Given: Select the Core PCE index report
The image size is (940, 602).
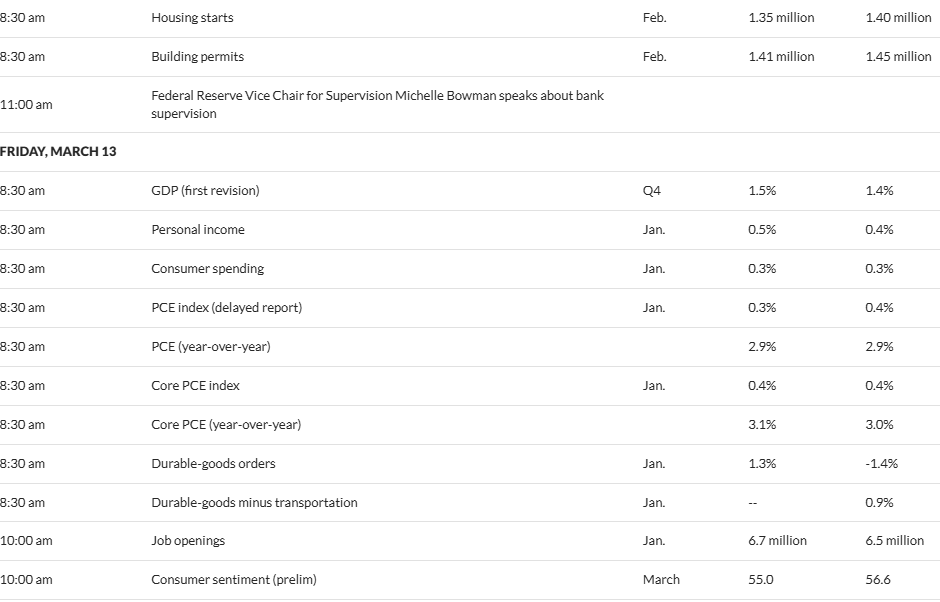Looking at the screenshot, I should coord(195,386).
